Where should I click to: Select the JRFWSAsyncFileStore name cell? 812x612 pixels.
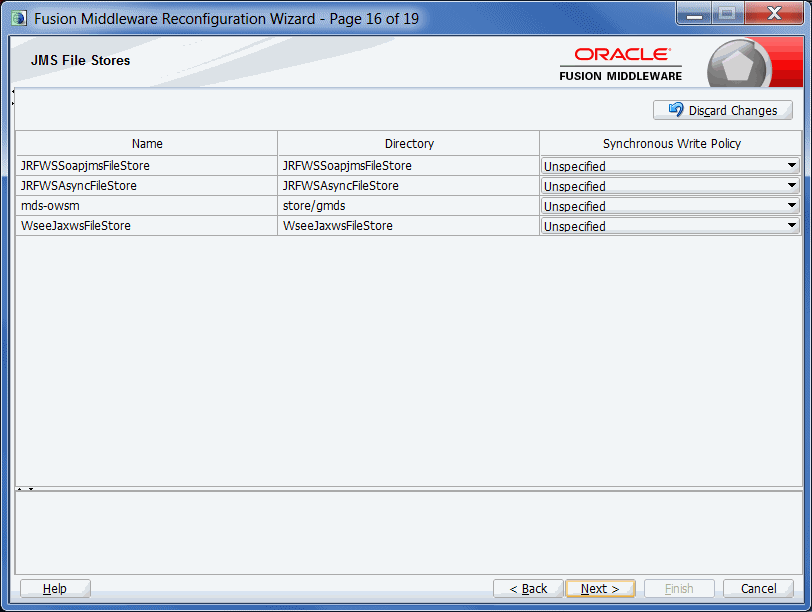(147, 186)
